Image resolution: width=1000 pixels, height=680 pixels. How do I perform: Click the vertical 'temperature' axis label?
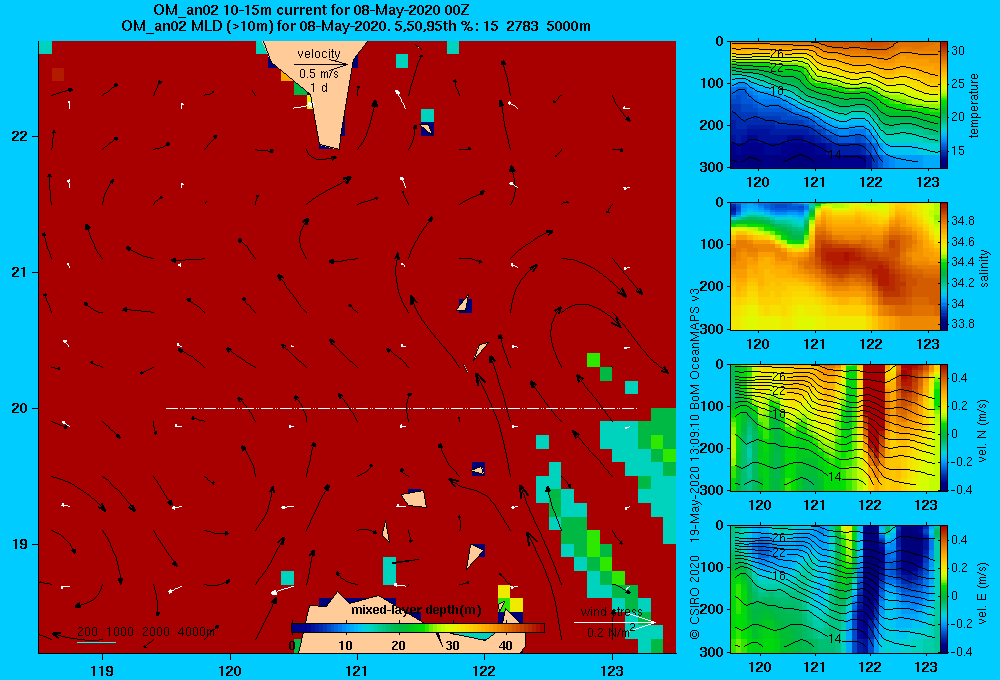[974, 105]
